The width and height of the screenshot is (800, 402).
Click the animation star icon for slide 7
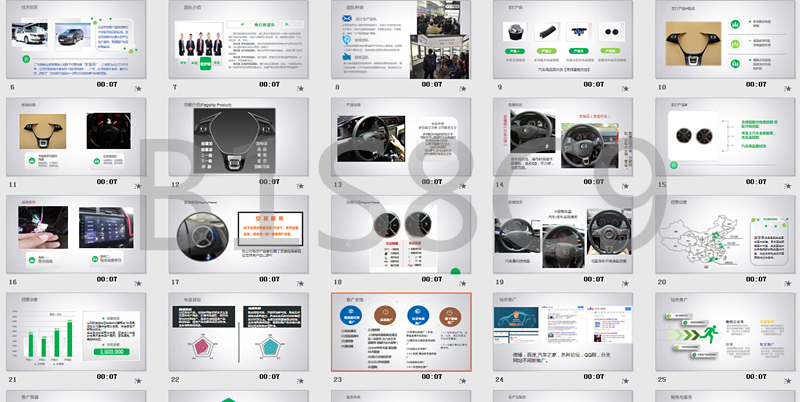click(x=301, y=89)
